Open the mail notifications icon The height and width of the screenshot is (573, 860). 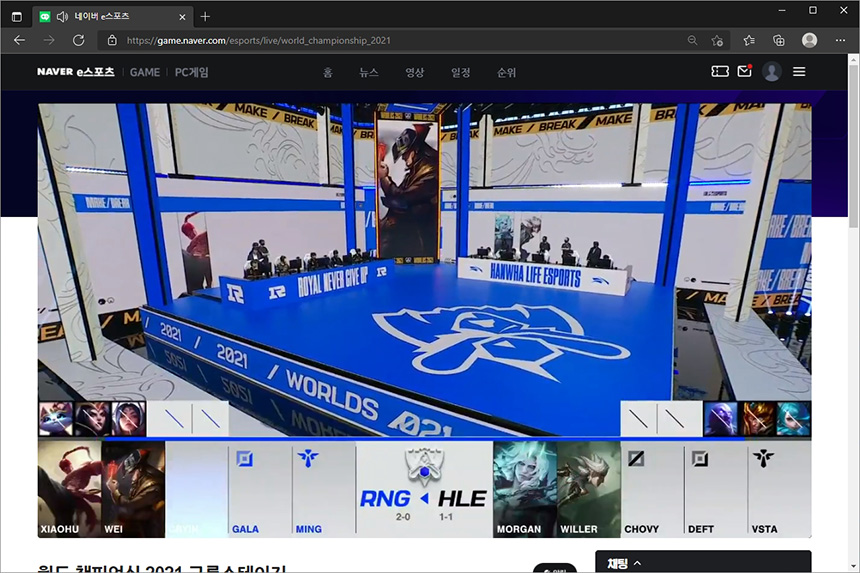click(x=745, y=71)
